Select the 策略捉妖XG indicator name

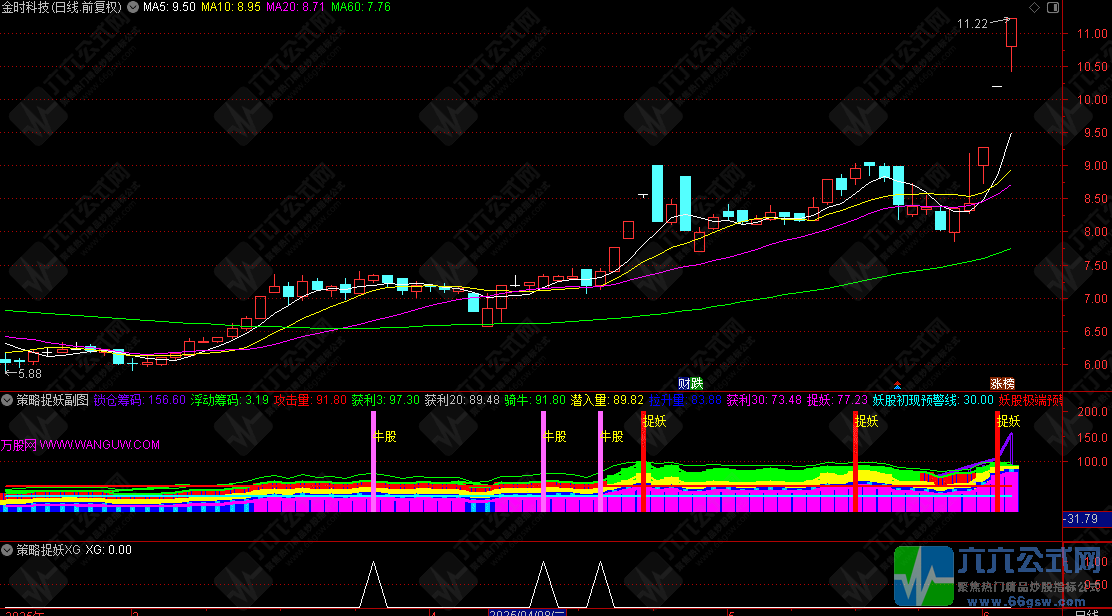pos(48,550)
